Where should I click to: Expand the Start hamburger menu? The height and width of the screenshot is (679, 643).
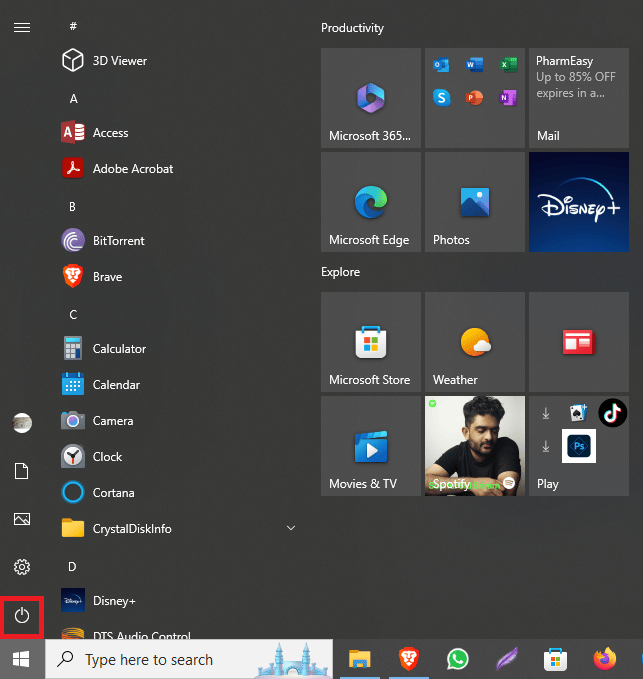22,28
